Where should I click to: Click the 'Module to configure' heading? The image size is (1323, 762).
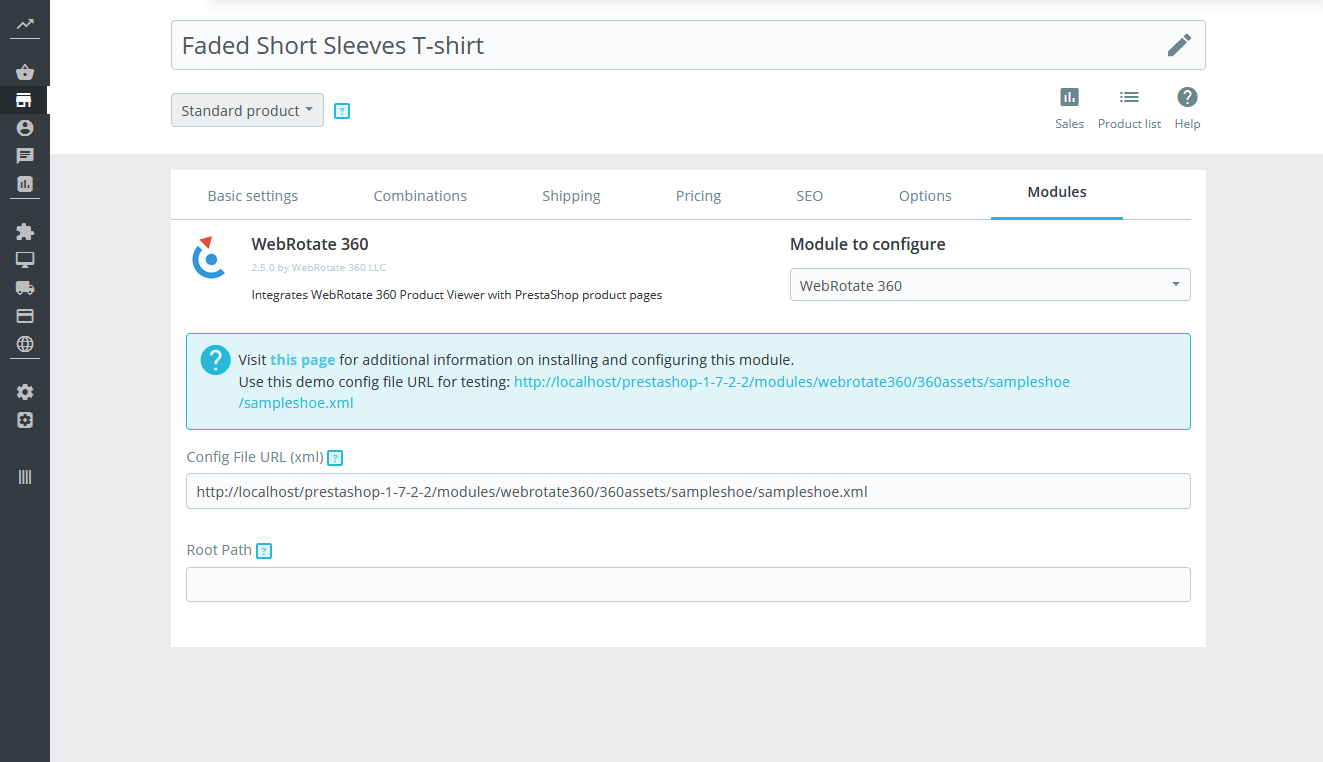(x=867, y=244)
